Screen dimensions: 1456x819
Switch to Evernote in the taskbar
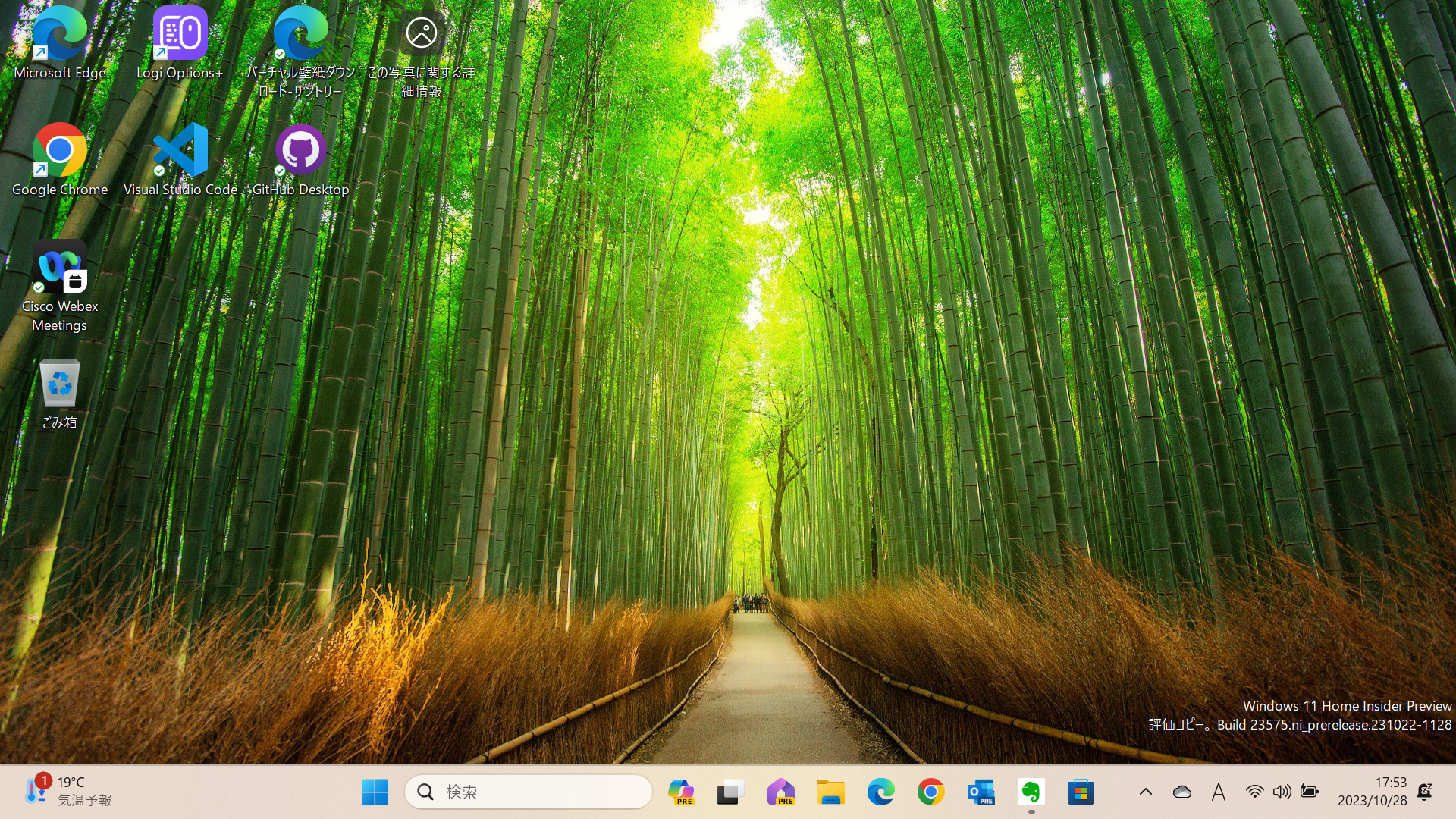[1031, 792]
